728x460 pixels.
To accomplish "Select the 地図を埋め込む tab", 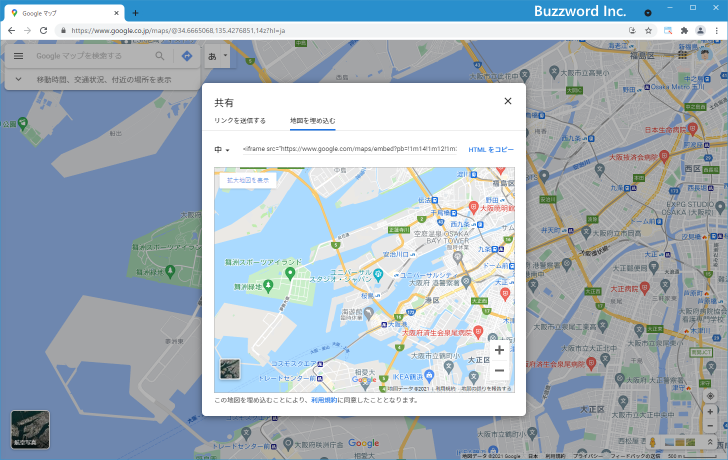I will [312, 121].
